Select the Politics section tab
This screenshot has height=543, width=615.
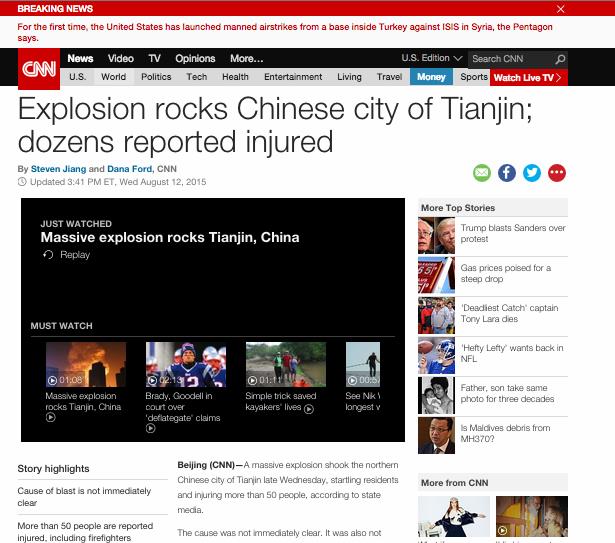tap(156, 77)
